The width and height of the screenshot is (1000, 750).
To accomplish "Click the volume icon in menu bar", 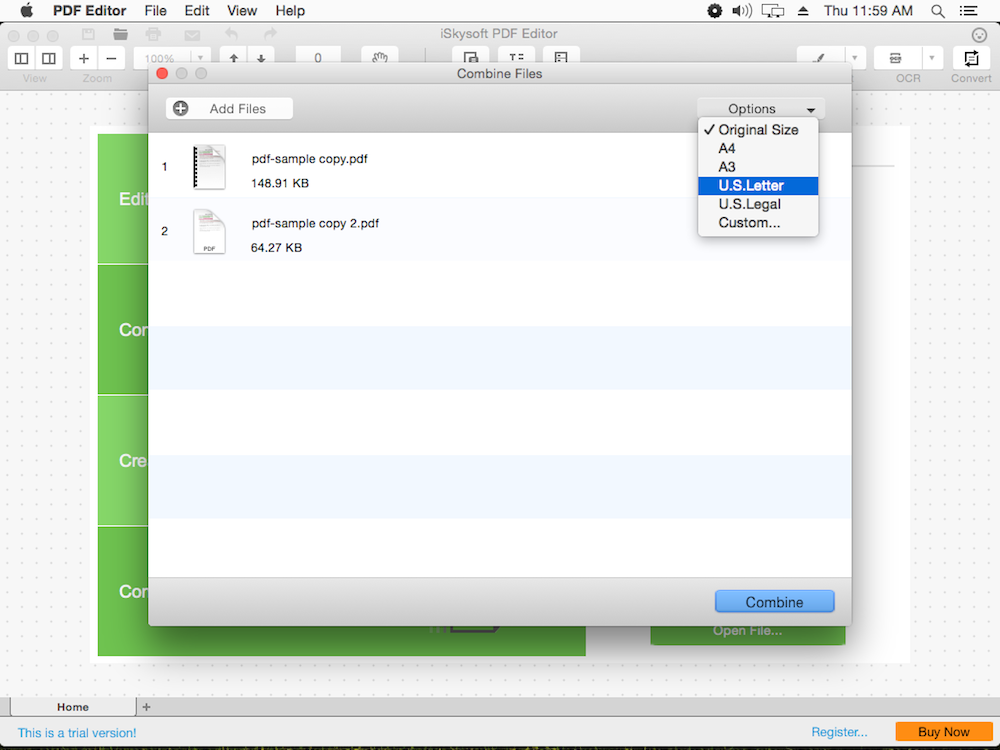I will point(742,11).
